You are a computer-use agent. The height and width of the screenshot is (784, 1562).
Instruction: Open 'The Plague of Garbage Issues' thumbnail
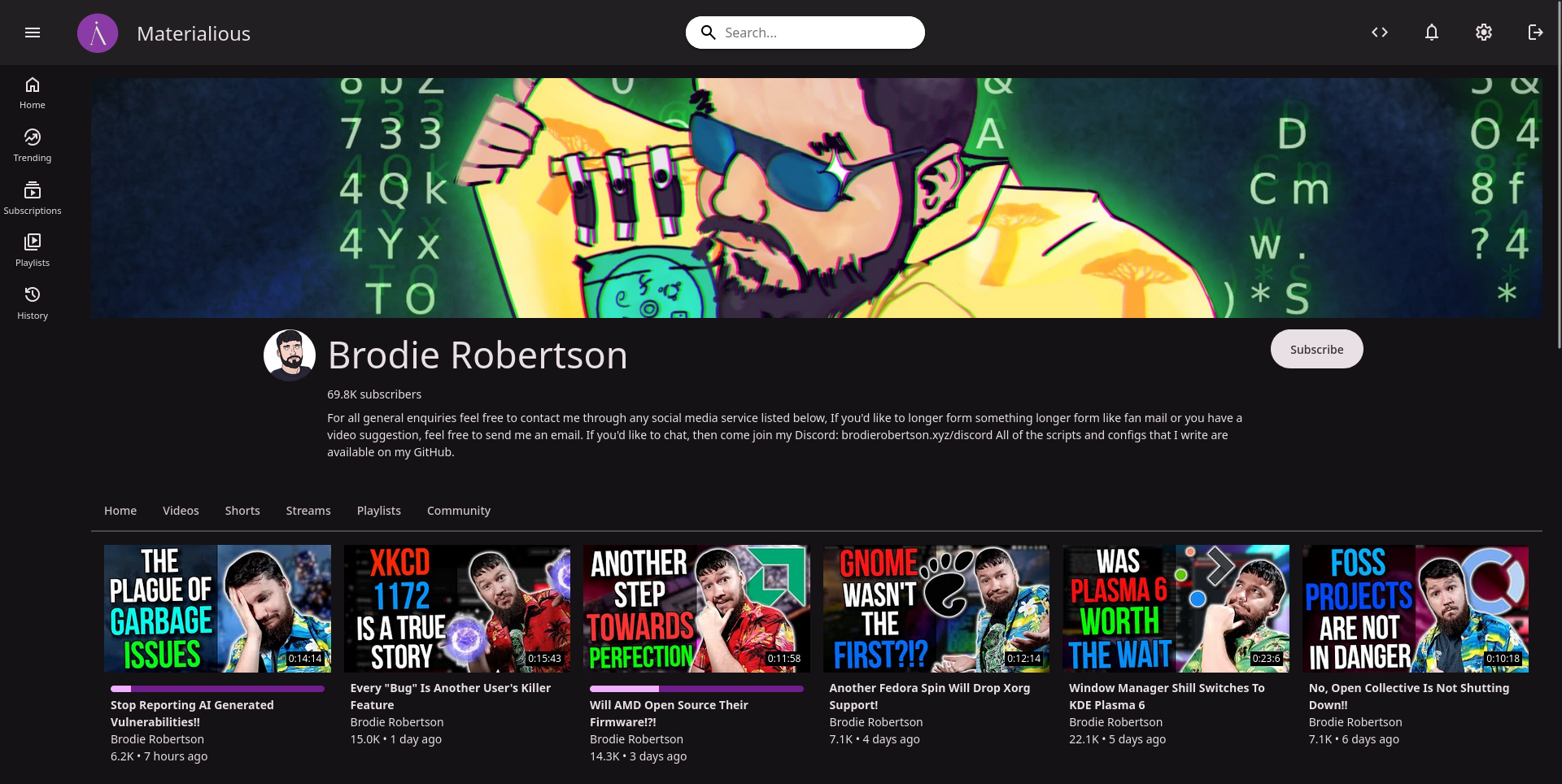tap(217, 608)
